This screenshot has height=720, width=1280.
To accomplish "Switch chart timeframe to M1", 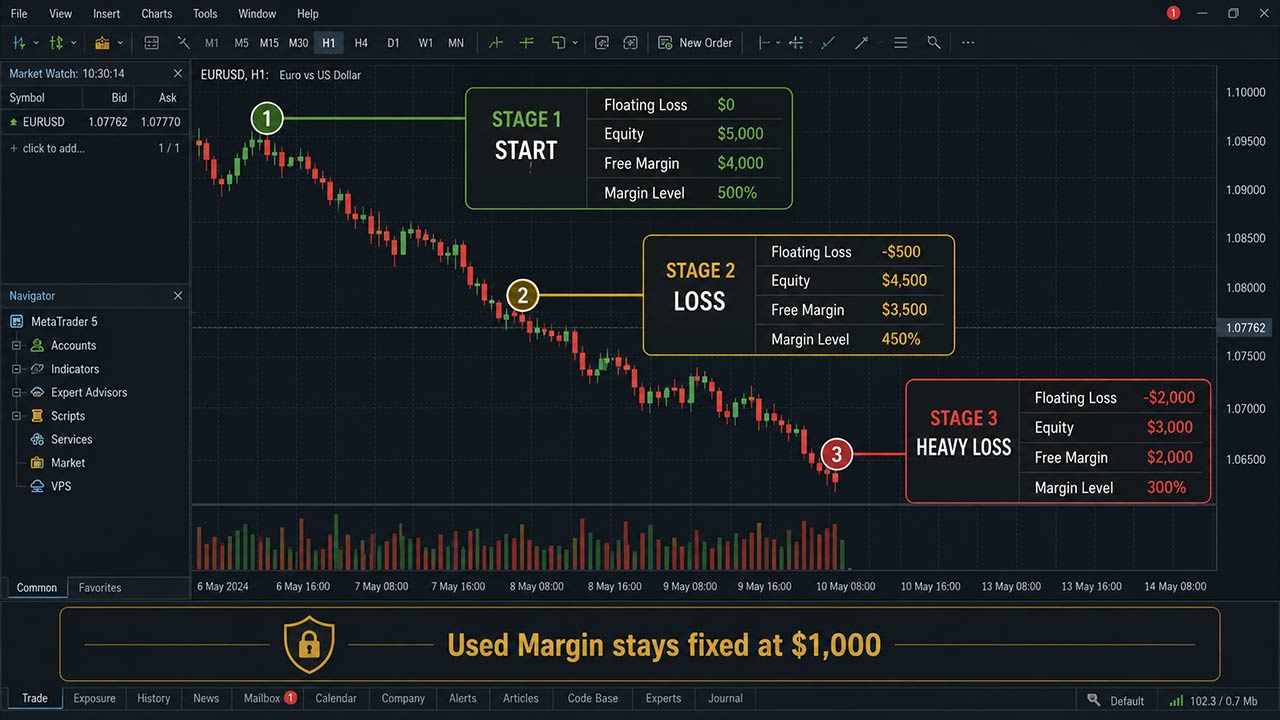I will click(212, 43).
